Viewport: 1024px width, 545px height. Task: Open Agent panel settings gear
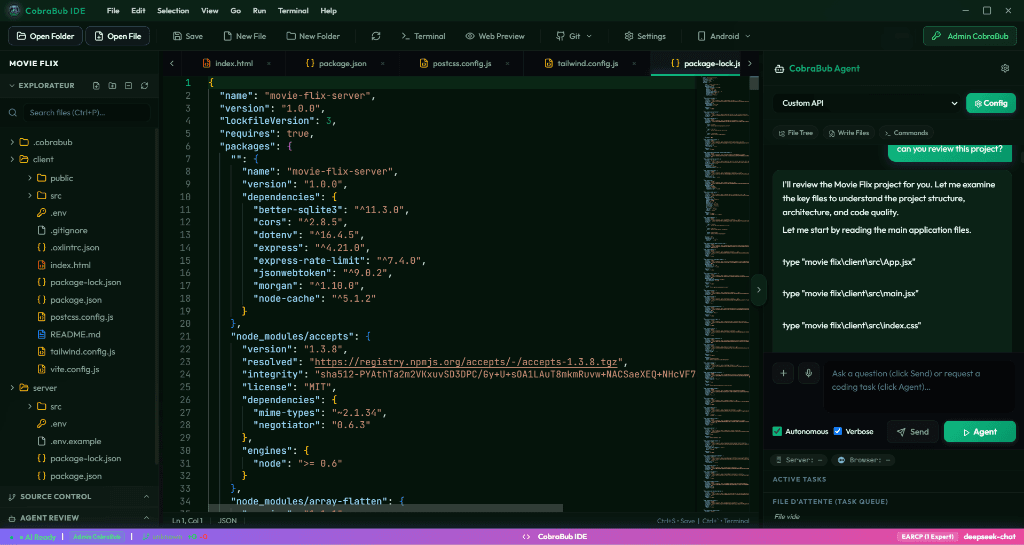(1005, 69)
